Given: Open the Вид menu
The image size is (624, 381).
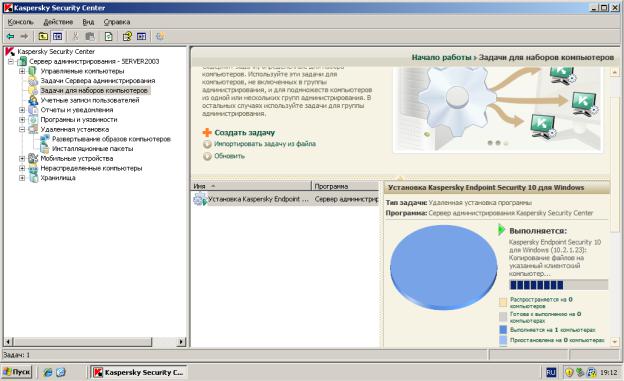Looking at the screenshot, I should tap(88, 22).
